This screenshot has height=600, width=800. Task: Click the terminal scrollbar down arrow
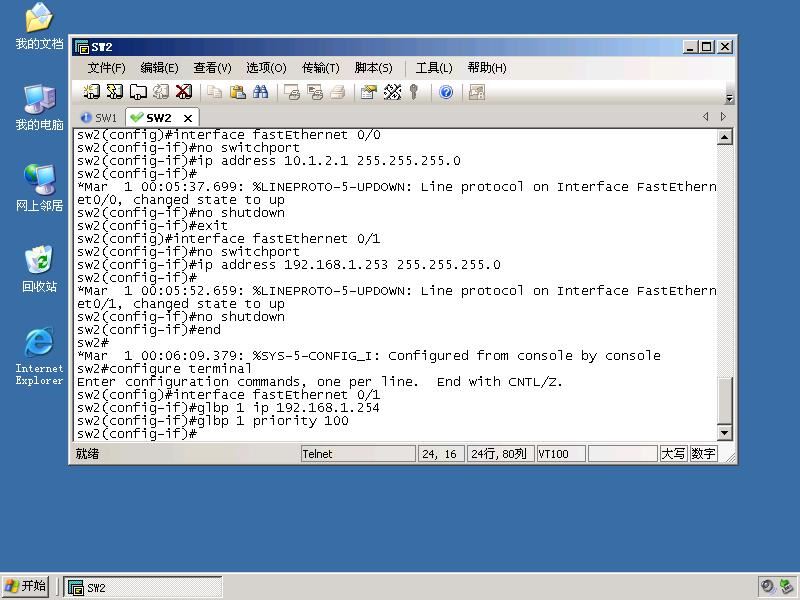coord(724,433)
